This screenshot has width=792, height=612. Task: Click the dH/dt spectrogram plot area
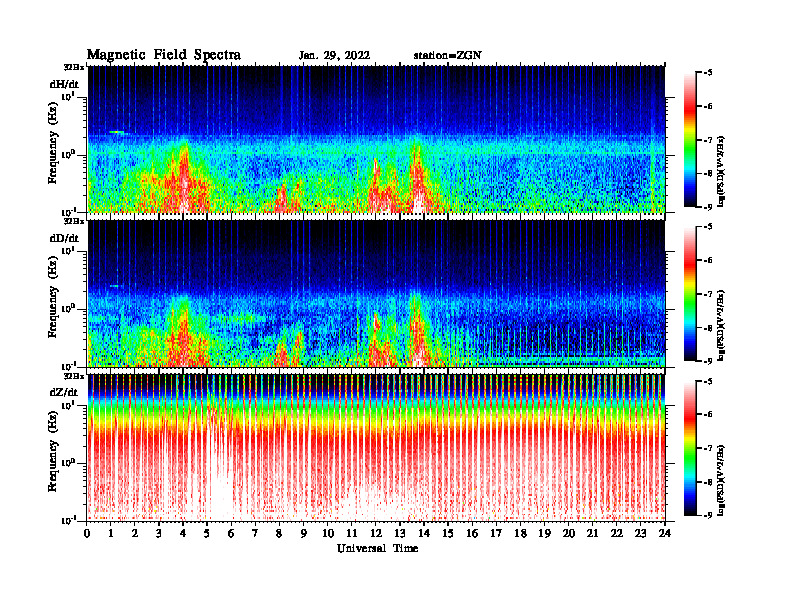pyautogui.click(x=376, y=139)
